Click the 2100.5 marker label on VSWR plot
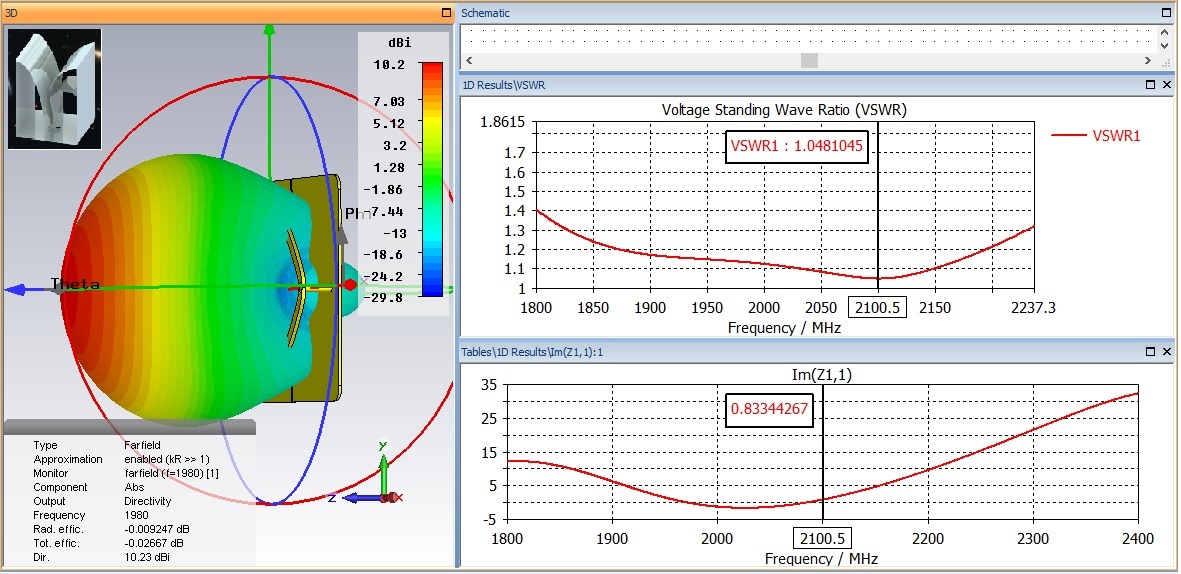 pyautogui.click(x=877, y=307)
